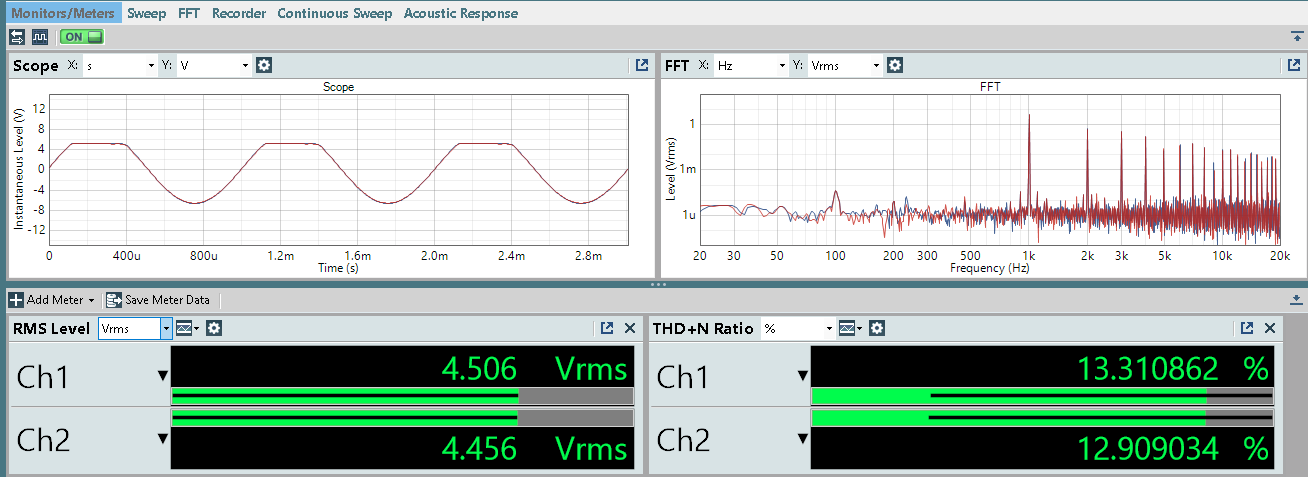Click the Save Meter Data button label
1308x477 pixels.
tap(167, 300)
